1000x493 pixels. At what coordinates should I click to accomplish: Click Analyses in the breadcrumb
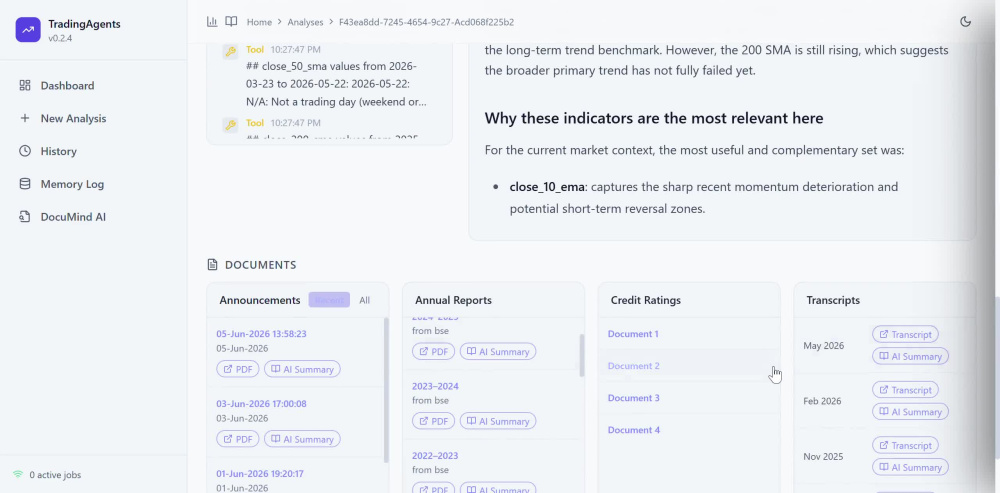point(305,22)
